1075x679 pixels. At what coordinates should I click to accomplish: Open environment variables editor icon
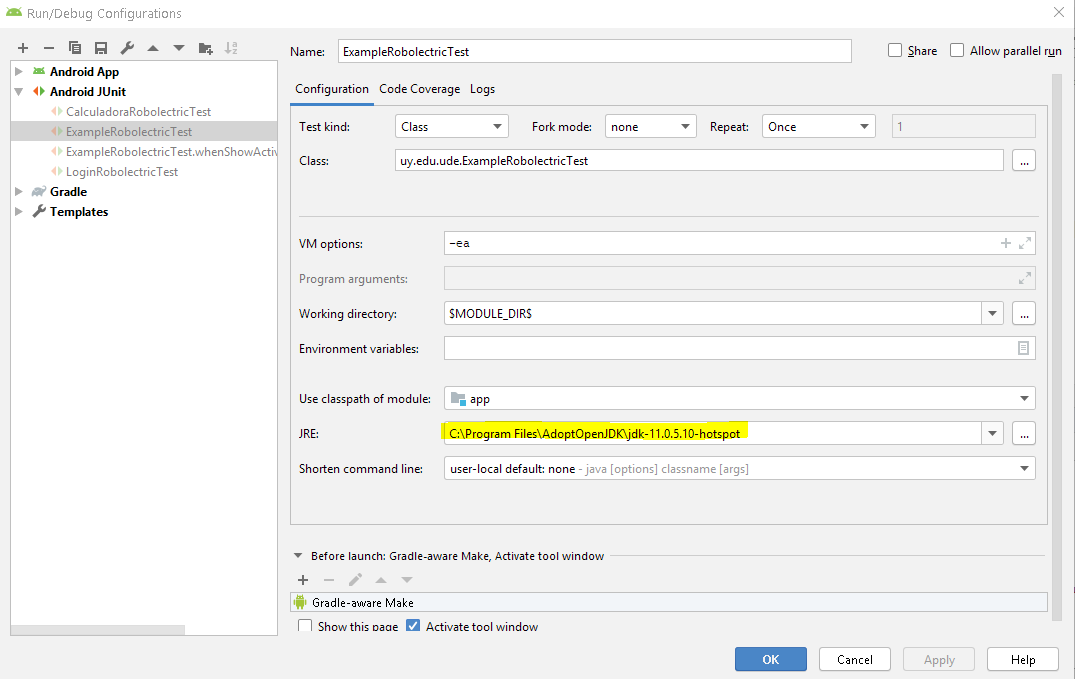tap(1023, 349)
